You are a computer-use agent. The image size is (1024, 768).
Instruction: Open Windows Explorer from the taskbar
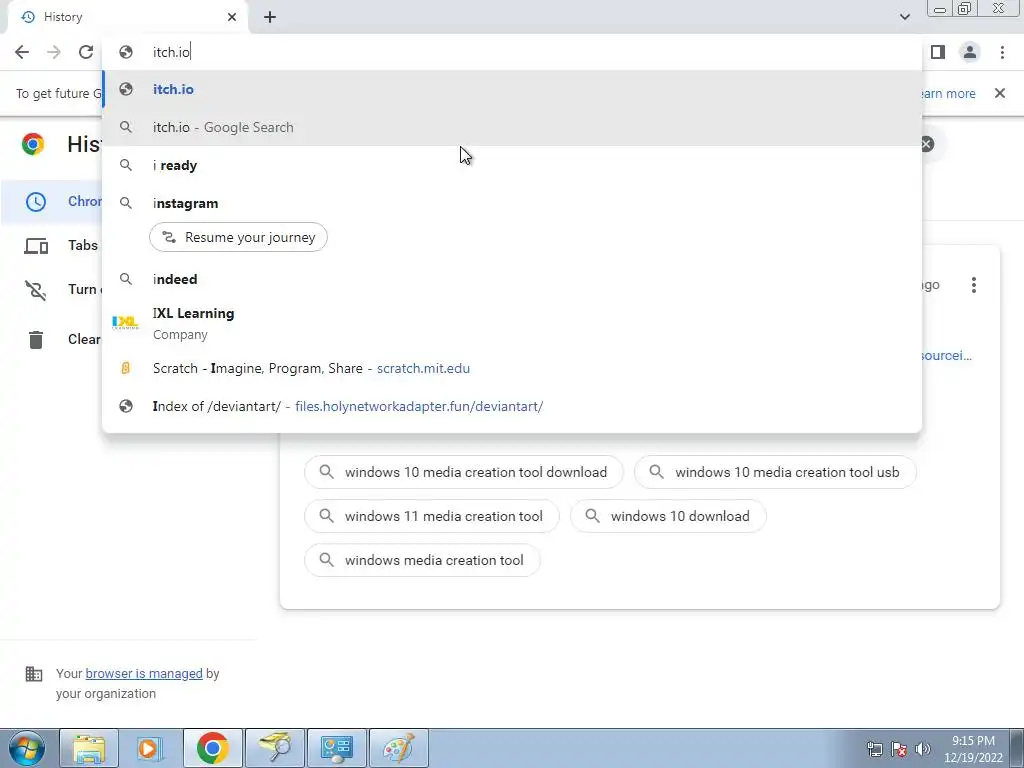[89, 748]
